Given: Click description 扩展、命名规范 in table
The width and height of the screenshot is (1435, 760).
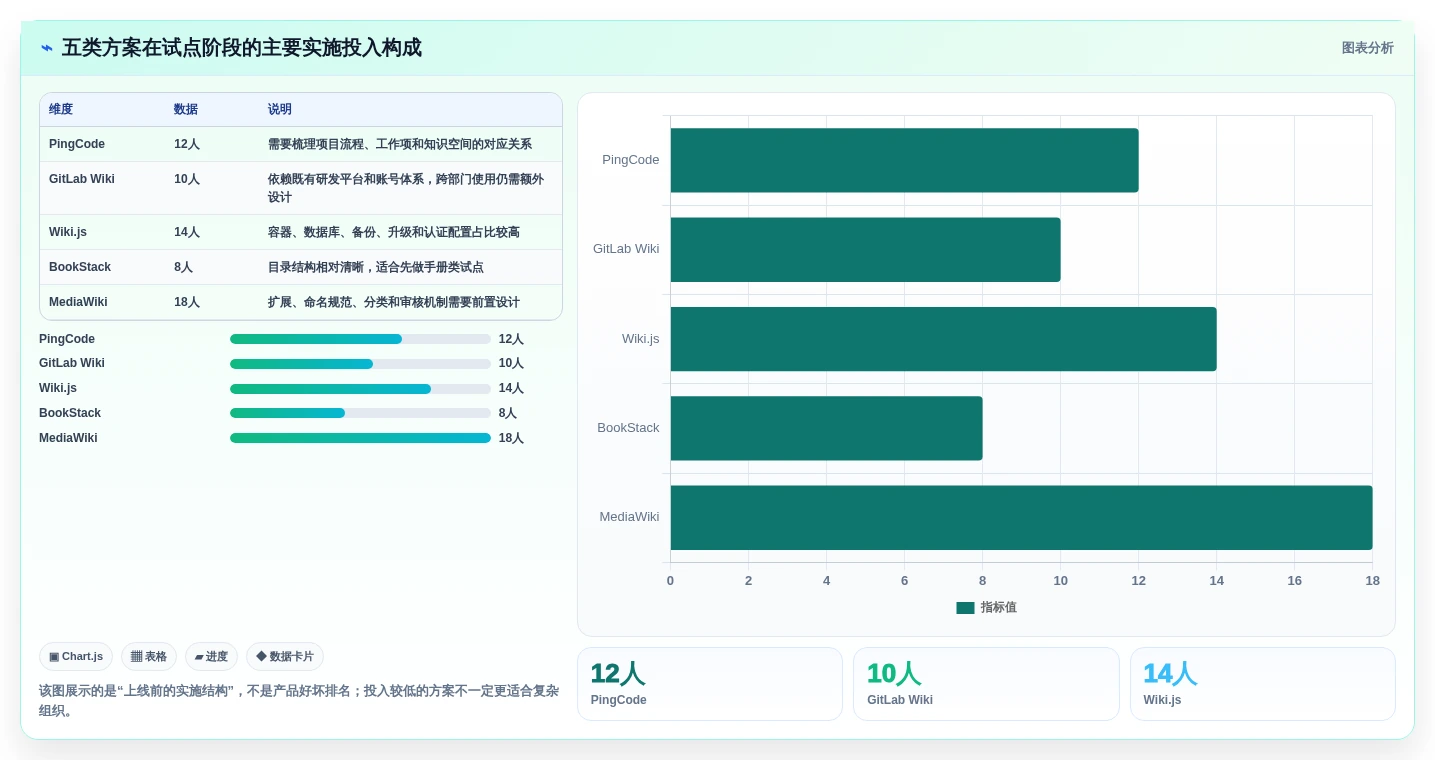Looking at the screenshot, I should pyautogui.click(x=394, y=302).
